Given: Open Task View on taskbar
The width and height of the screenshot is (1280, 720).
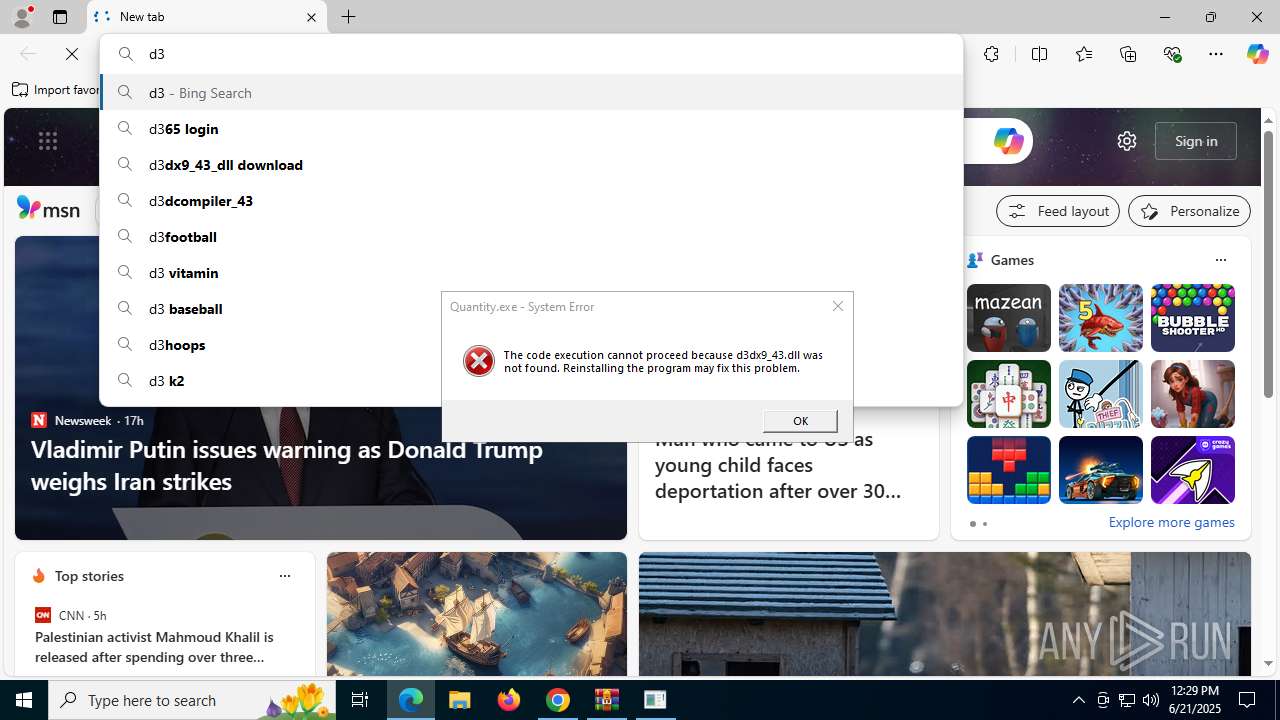Looking at the screenshot, I should (360, 700).
